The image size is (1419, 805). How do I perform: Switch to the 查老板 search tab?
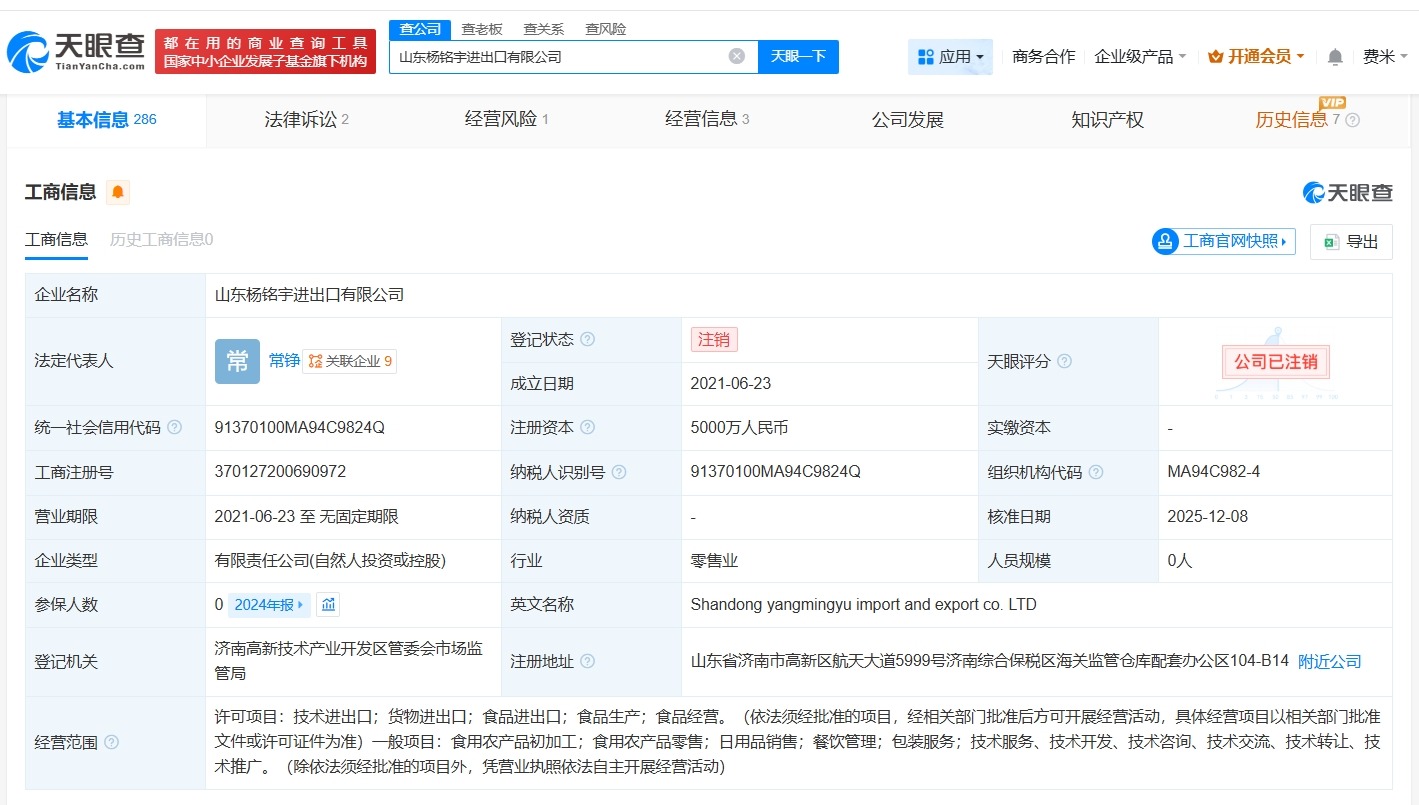pos(482,29)
